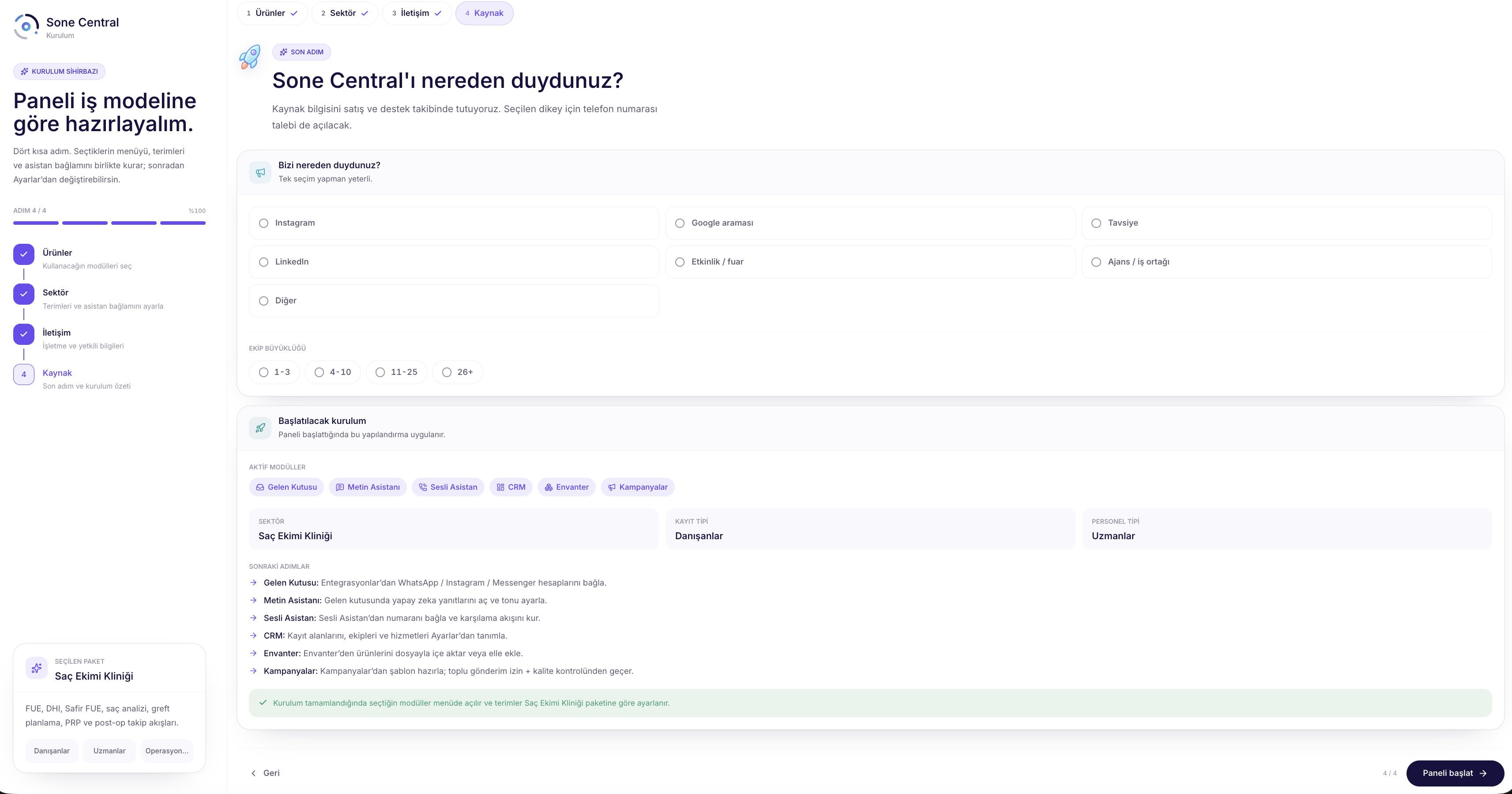The height and width of the screenshot is (794, 1512).
Task: Open İletişim step in sidebar list
Action: (109, 339)
